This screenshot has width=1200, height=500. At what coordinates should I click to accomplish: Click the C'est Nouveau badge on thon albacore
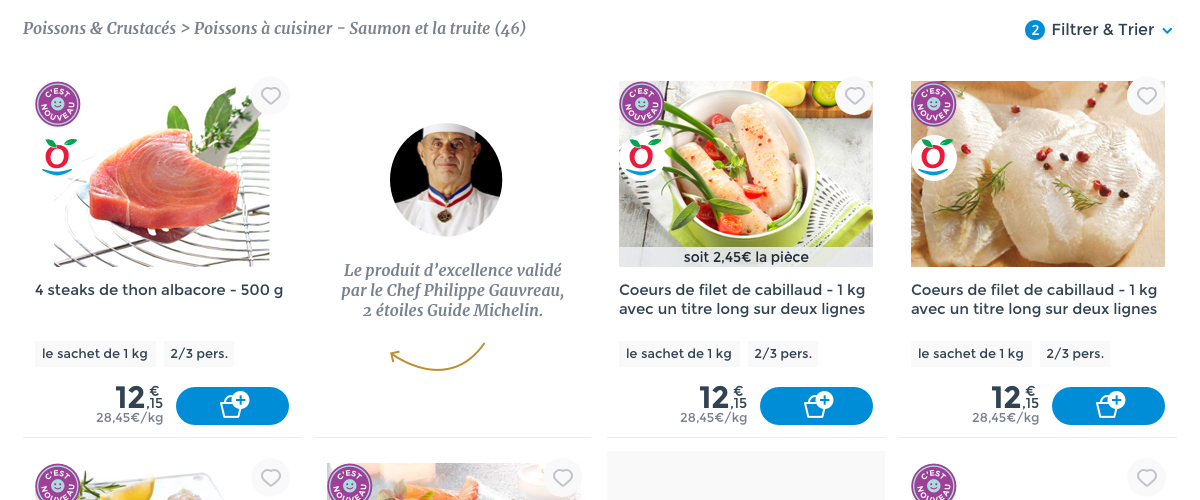pos(58,104)
